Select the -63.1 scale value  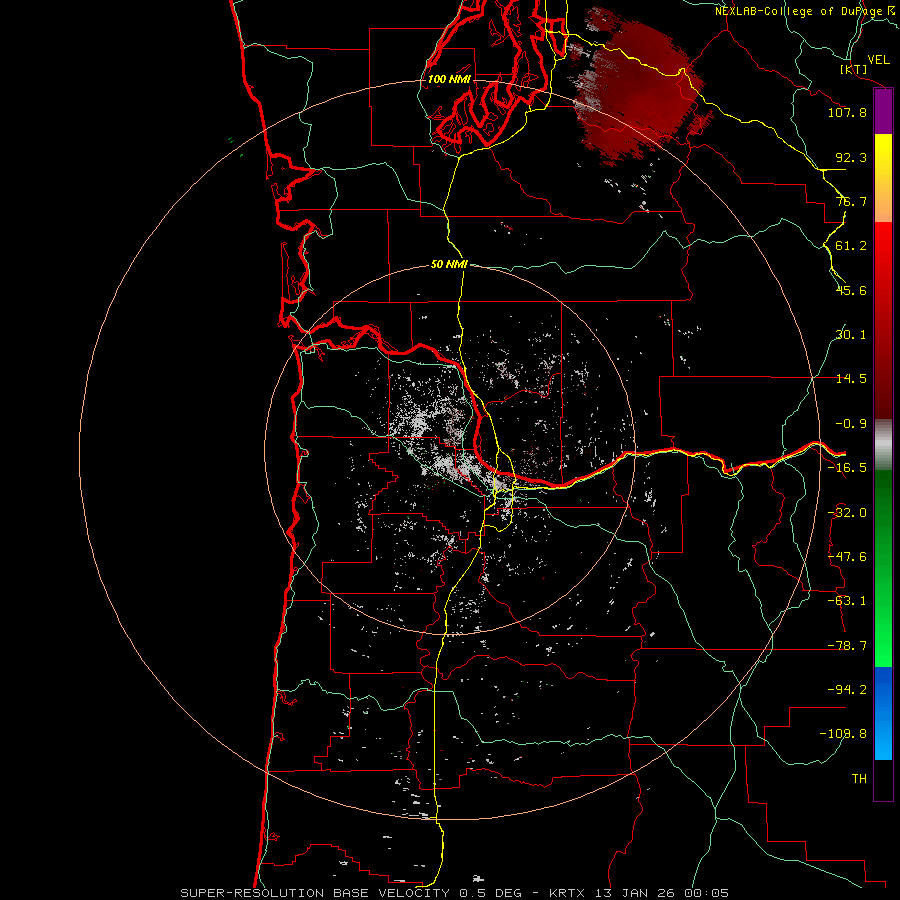[847, 601]
